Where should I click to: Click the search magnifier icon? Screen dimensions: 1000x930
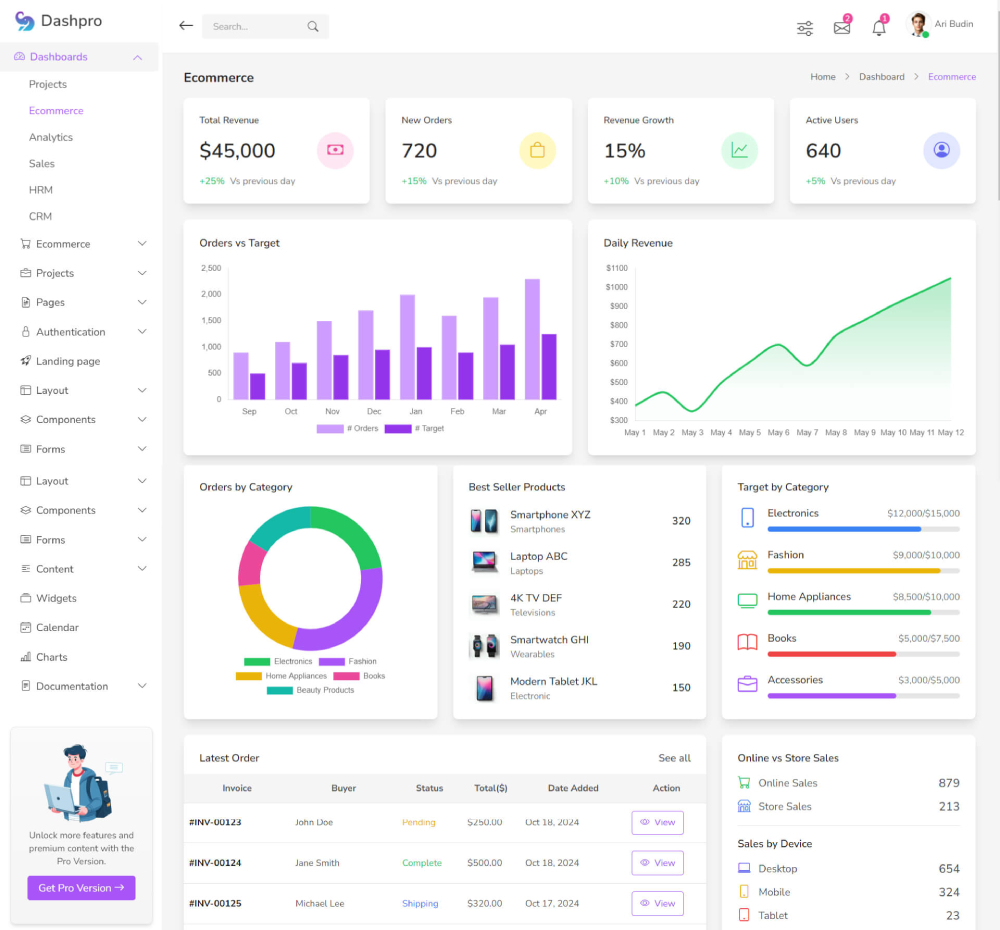(x=313, y=26)
